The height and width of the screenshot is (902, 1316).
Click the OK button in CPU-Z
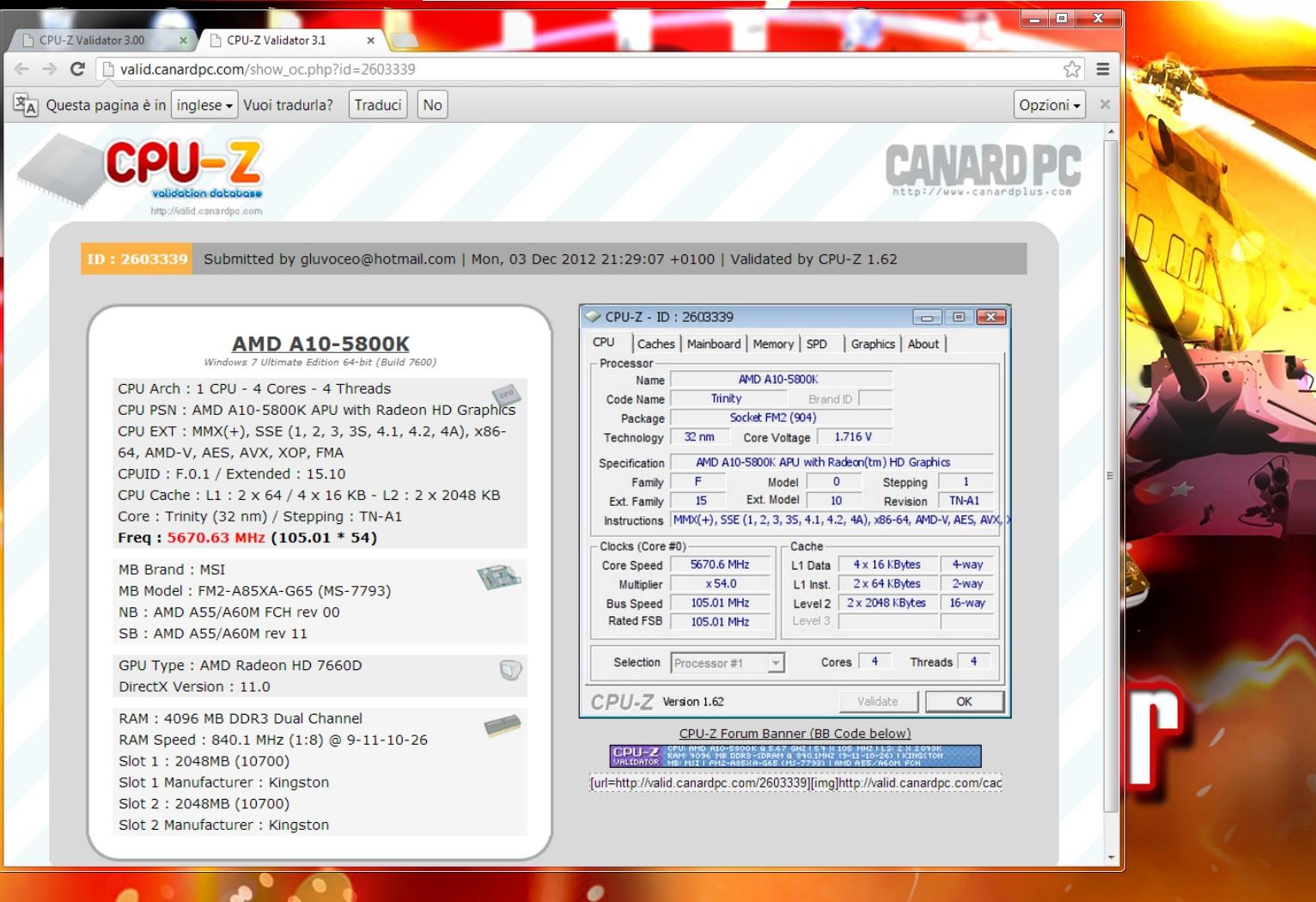965,701
